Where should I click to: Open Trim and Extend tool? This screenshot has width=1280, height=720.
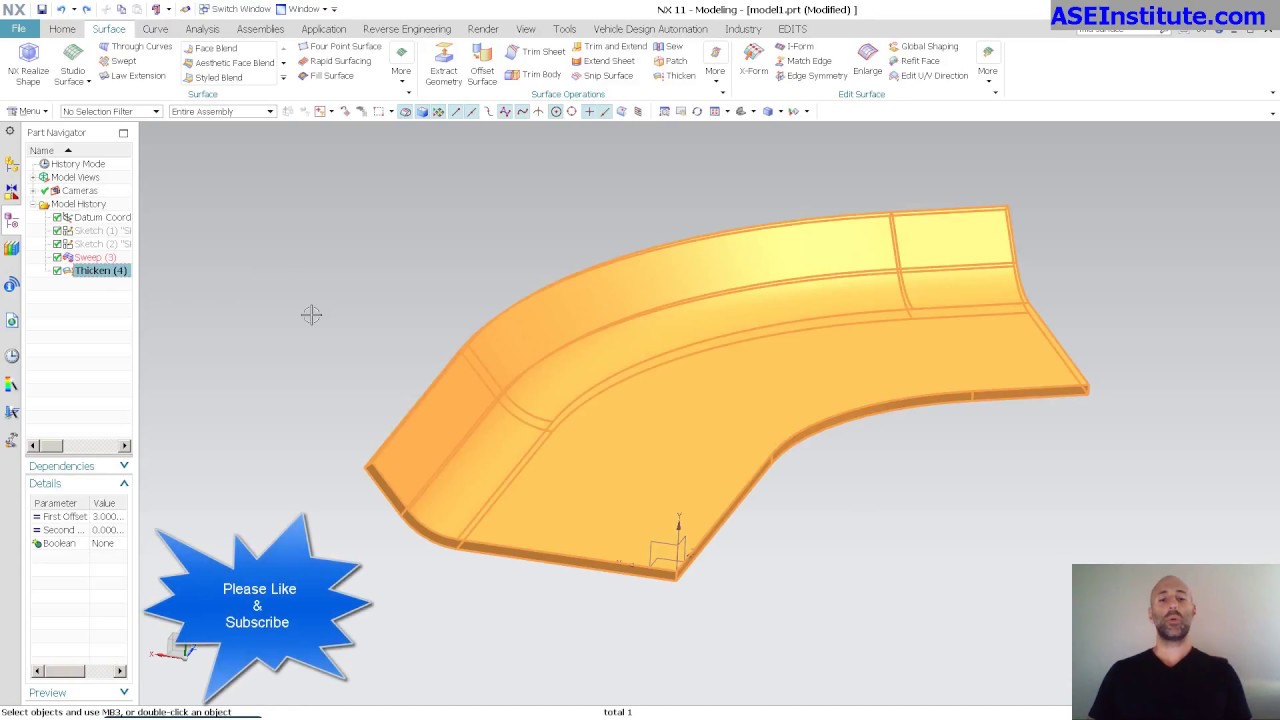pos(609,46)
